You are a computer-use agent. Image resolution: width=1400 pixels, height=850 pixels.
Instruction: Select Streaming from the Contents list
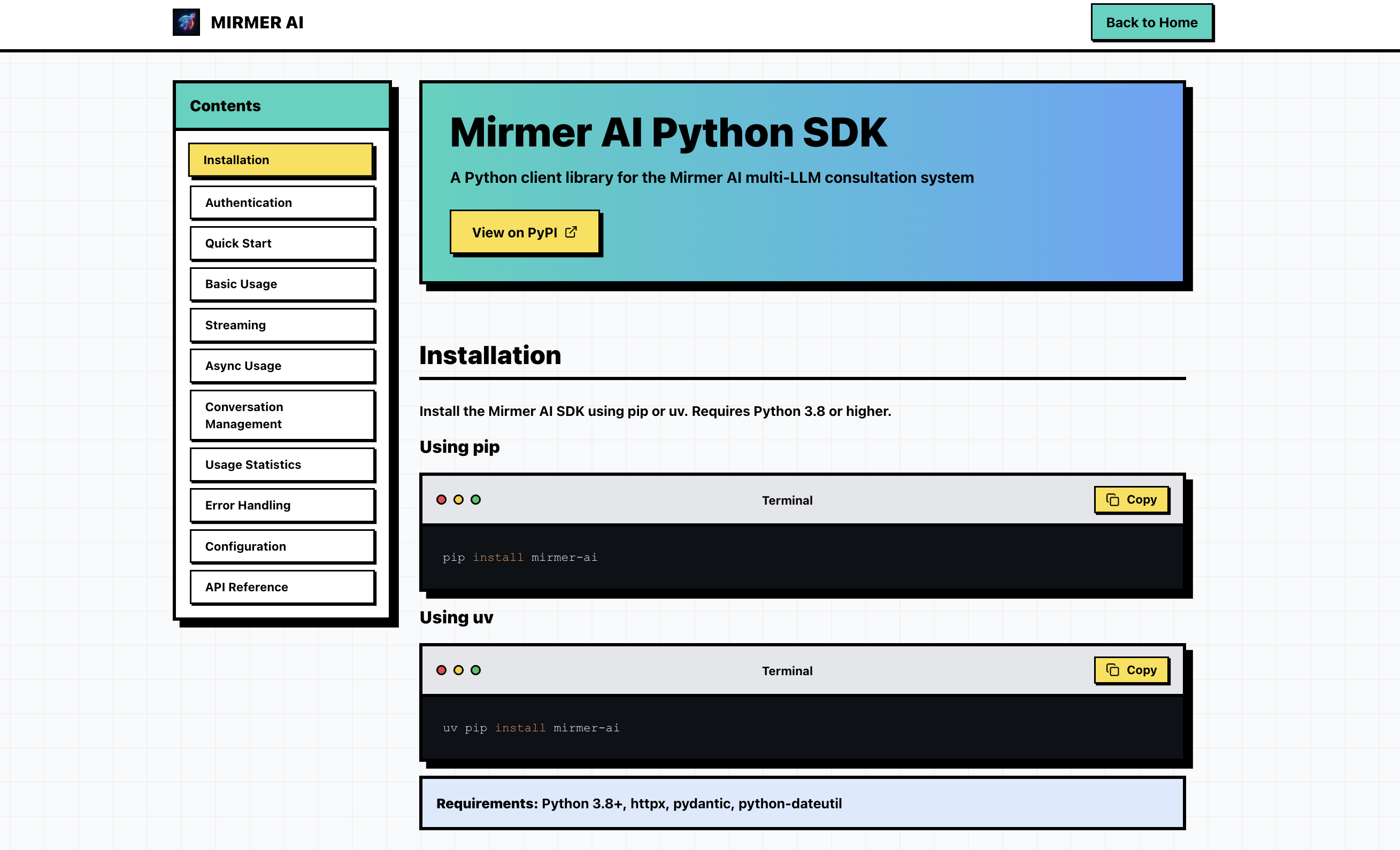(x=282, y=325)
